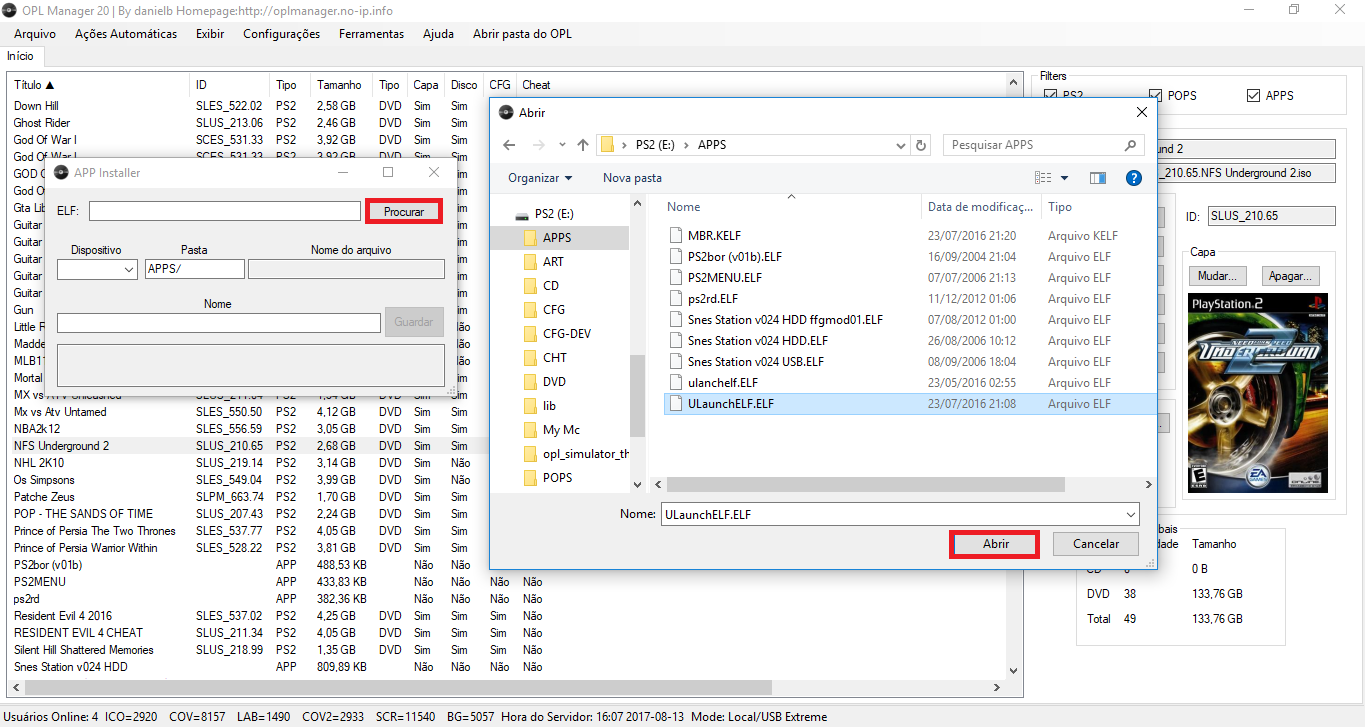Open the Organizar dropdown menu
The height and width of the screenshot is (727, 1365).
(540, 178)
